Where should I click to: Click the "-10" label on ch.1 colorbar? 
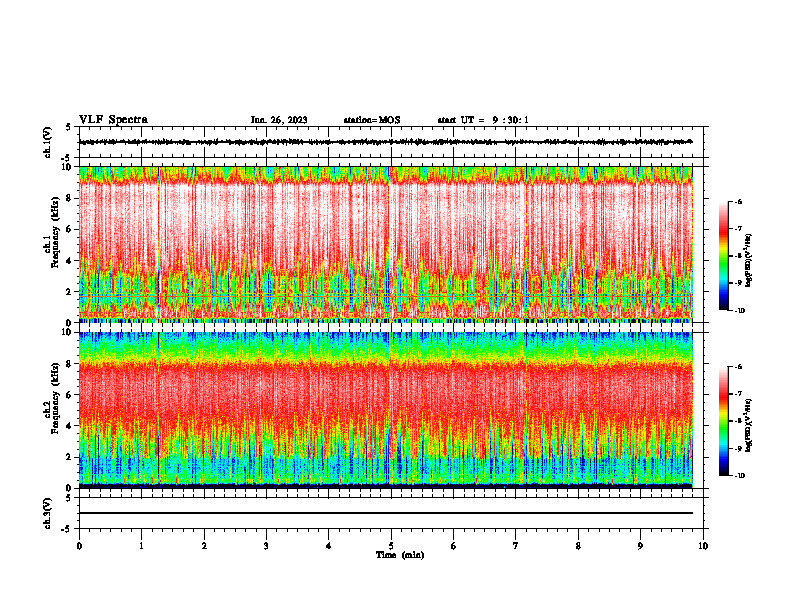[739, 311]
